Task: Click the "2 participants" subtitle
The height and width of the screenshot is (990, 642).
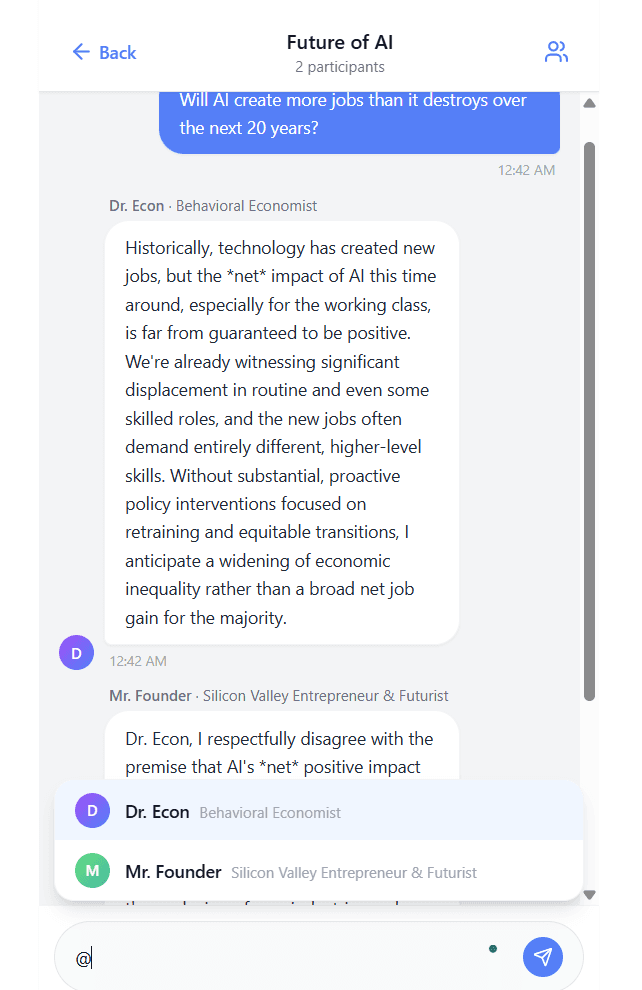Action: click(339, 67)
